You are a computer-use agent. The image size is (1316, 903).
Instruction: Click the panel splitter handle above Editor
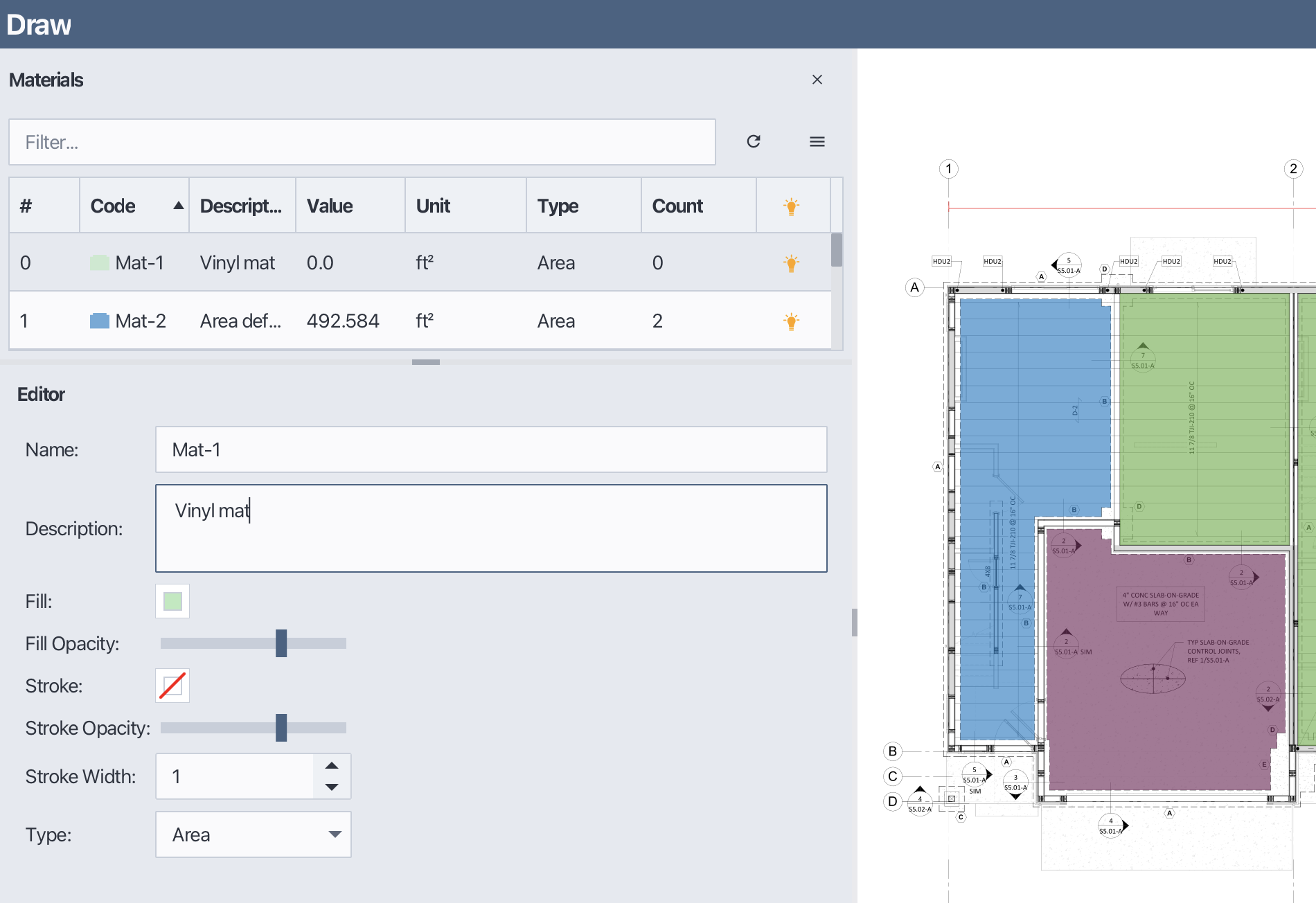pyautogui.click(x=425, y=362)
